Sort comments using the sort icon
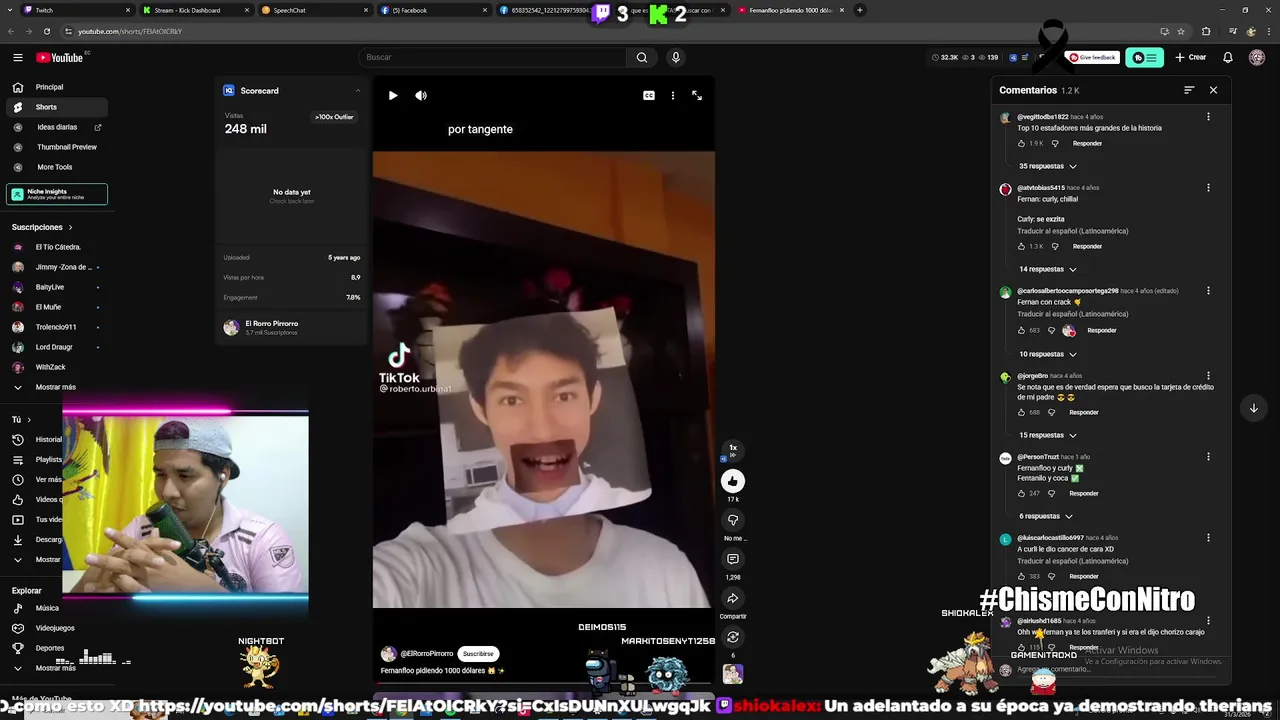The height and width of the screenshot is (720, 1280). [x=1189, y=90]
